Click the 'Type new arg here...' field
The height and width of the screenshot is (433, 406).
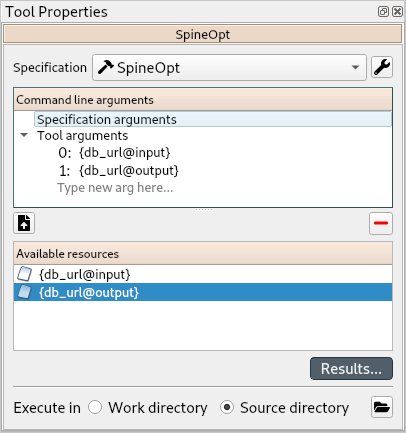[x=115, y=188]
